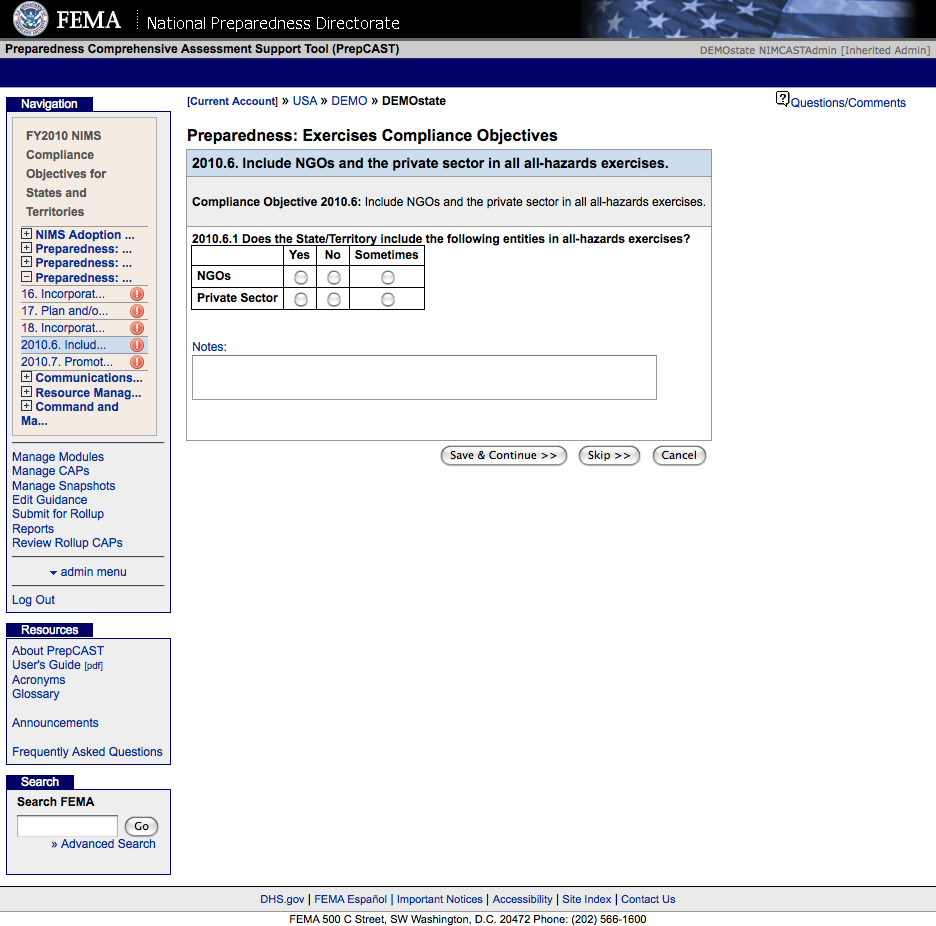Open Acronyms resource link

click(x=39, y=680)
